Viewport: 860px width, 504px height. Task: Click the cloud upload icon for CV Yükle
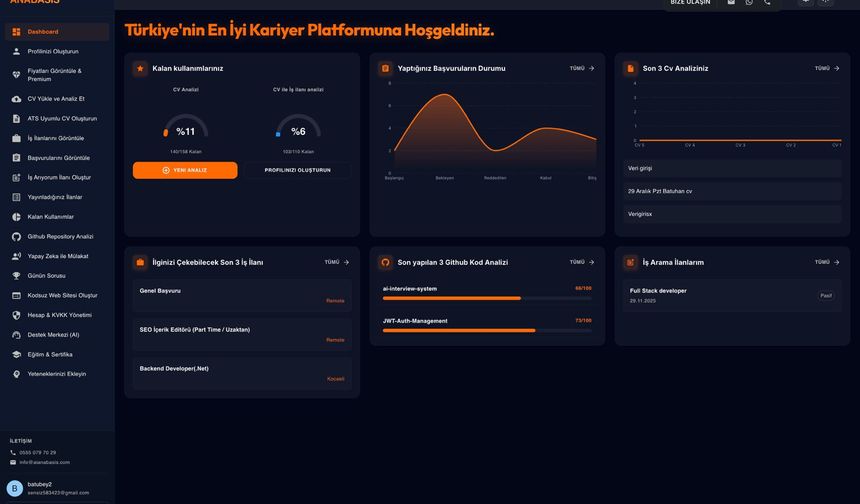[x=16, y=99]
